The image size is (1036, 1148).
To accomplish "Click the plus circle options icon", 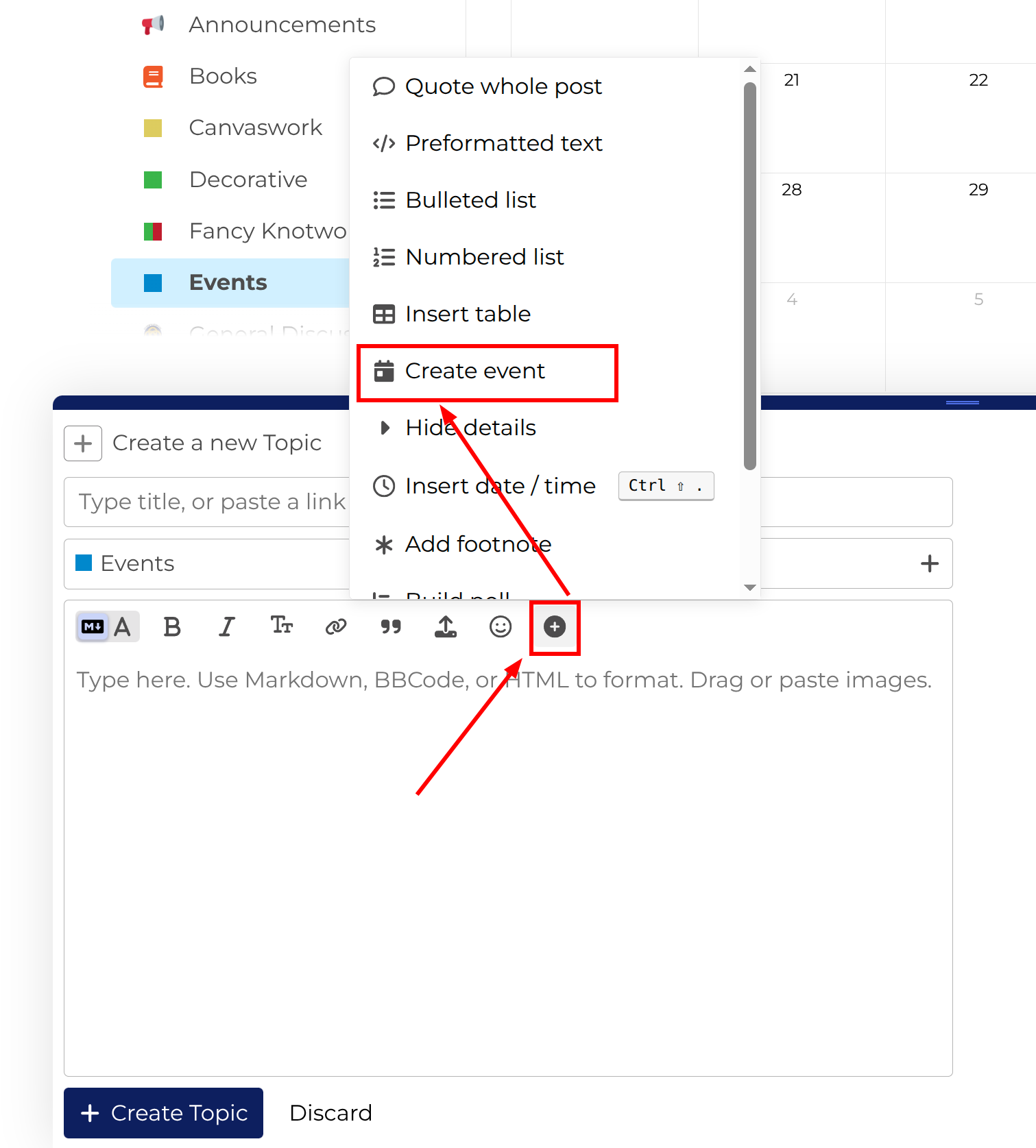I will coord(555,626).
